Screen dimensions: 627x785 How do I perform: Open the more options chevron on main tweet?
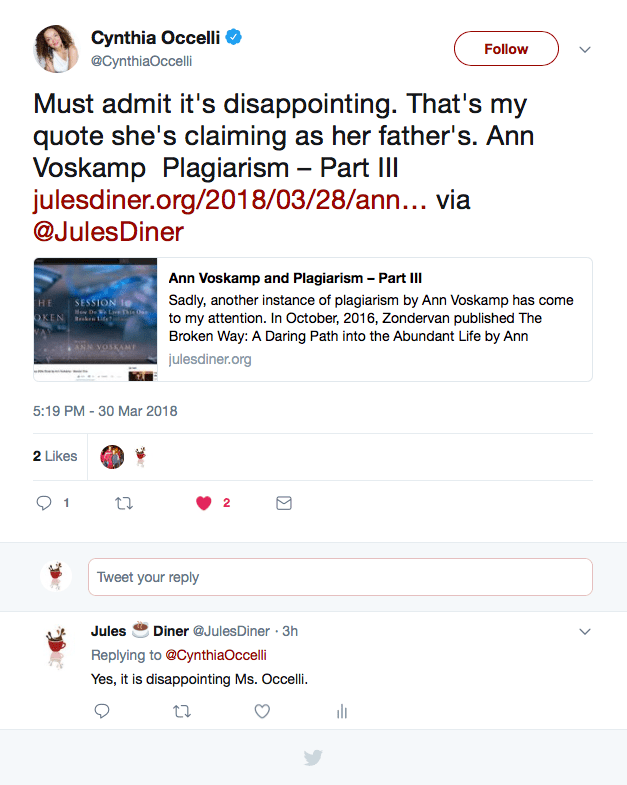pos(586,49)
